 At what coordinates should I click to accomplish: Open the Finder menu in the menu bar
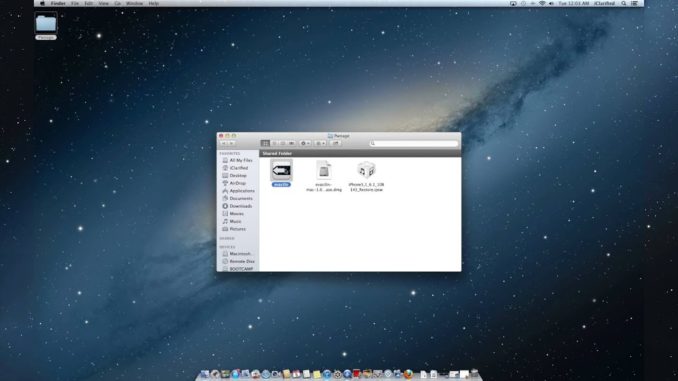(58, 3)
